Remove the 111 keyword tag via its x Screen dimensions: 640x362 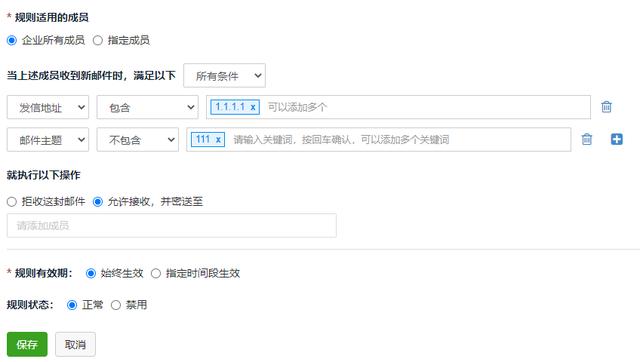tap(218, 140)
